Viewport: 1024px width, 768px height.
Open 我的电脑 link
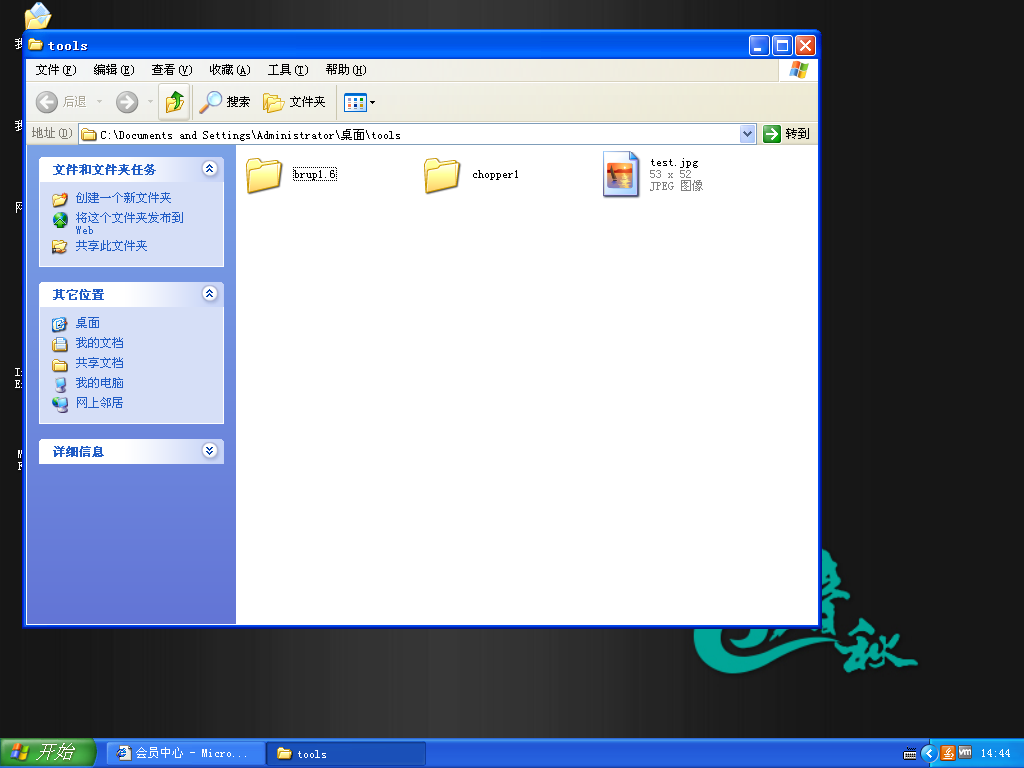tap(99, 383)
